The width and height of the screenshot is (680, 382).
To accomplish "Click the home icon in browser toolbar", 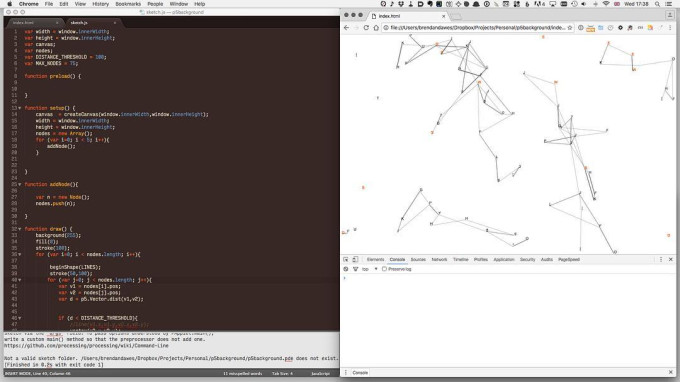I will click(x=376, y=28).
